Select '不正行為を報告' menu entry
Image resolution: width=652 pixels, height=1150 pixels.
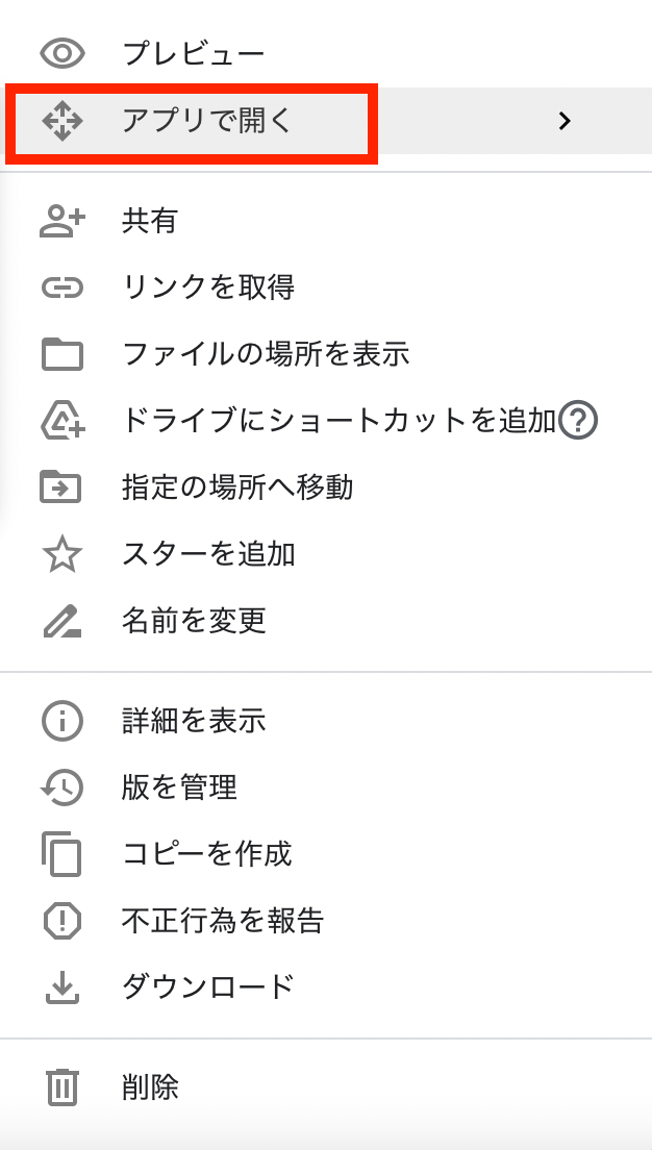(x=223, y=920)
